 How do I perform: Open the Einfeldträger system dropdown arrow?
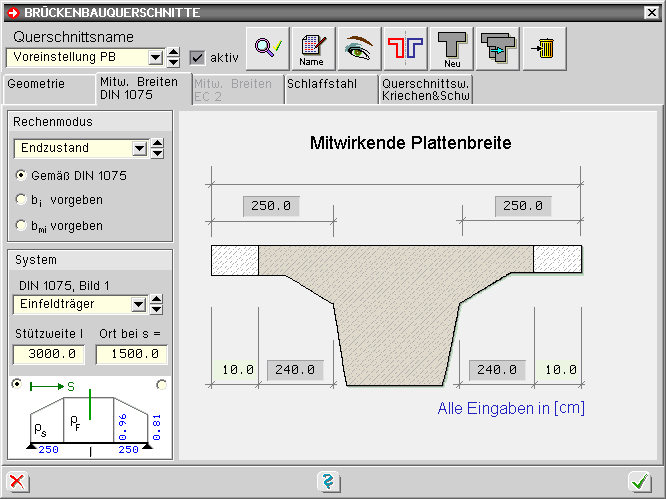139,304
